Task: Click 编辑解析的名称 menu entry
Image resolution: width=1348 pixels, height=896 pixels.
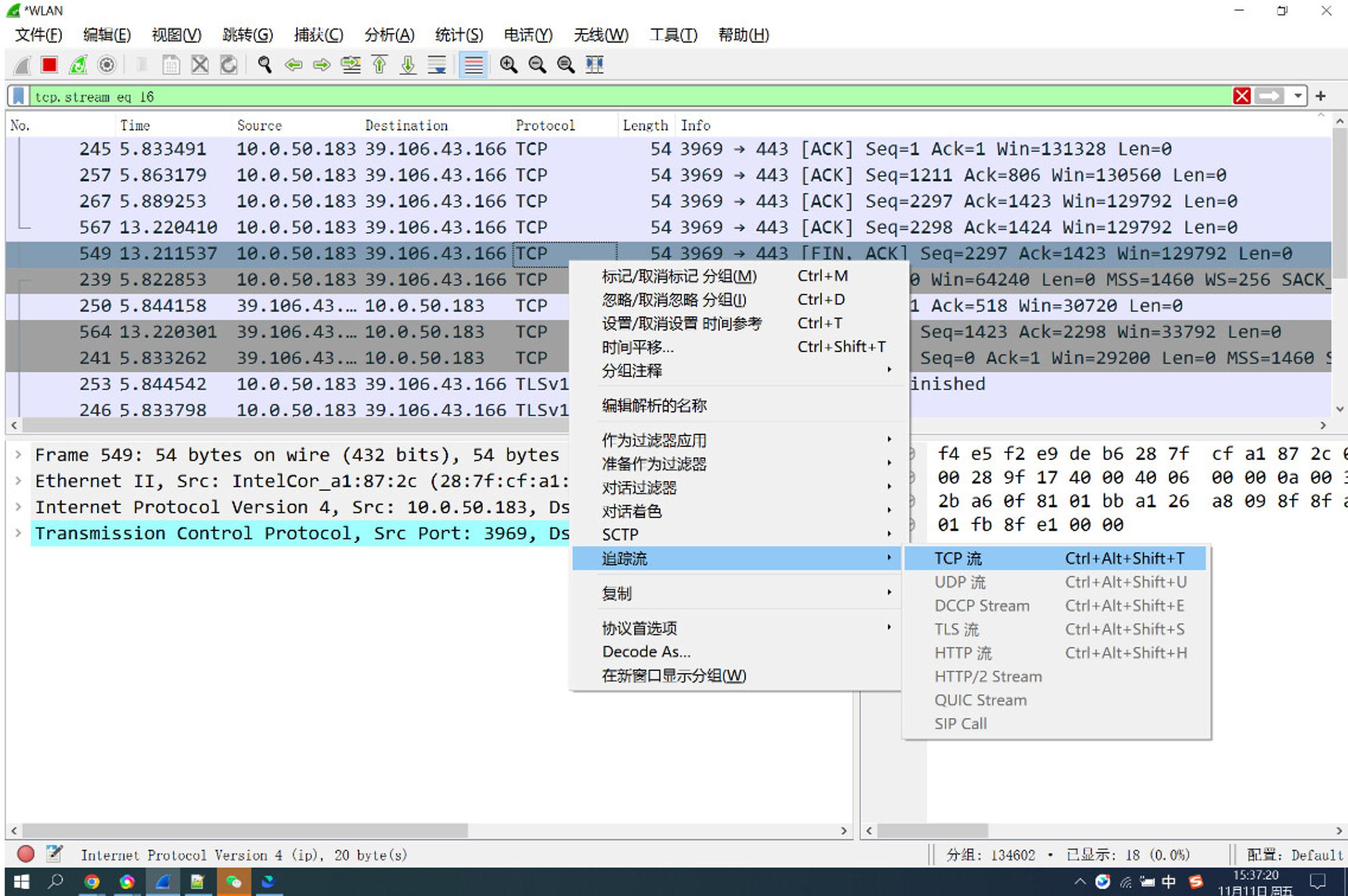Action: (x=737, y=406)
